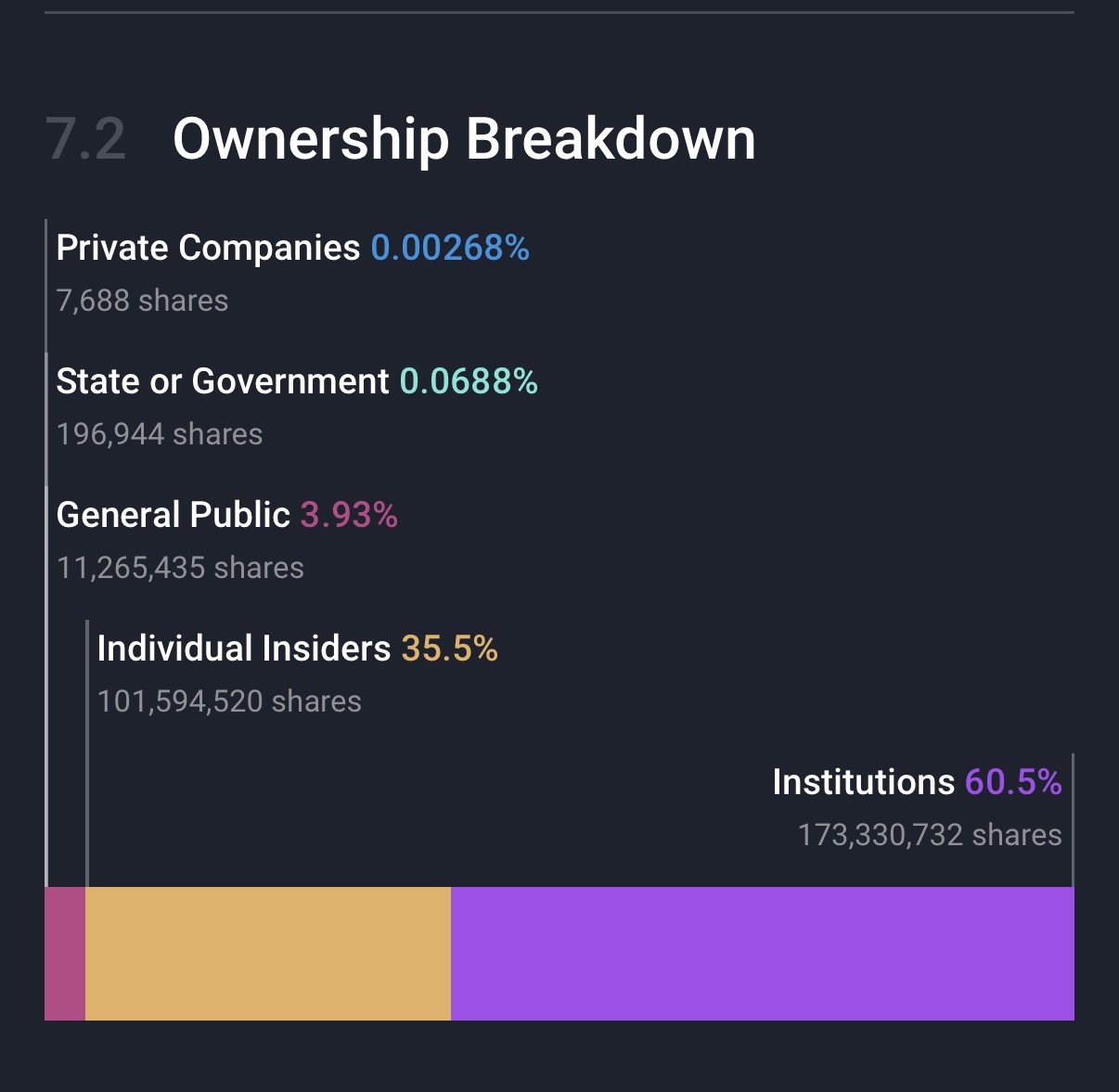
Task: Select the pink 3.93% percentage
Action: 349,515
